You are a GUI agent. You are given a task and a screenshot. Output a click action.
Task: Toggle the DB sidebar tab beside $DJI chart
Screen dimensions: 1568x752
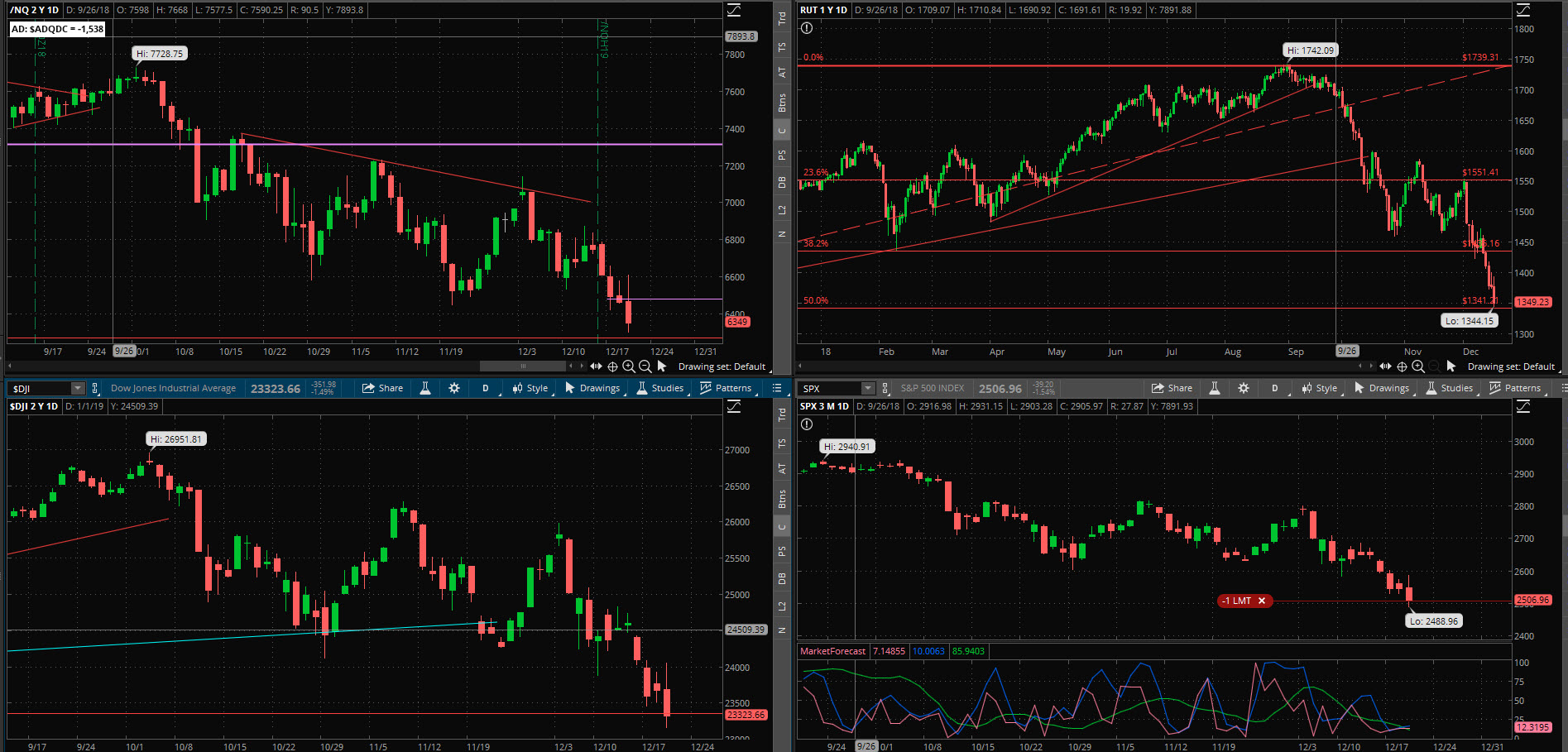pos(782,578)
